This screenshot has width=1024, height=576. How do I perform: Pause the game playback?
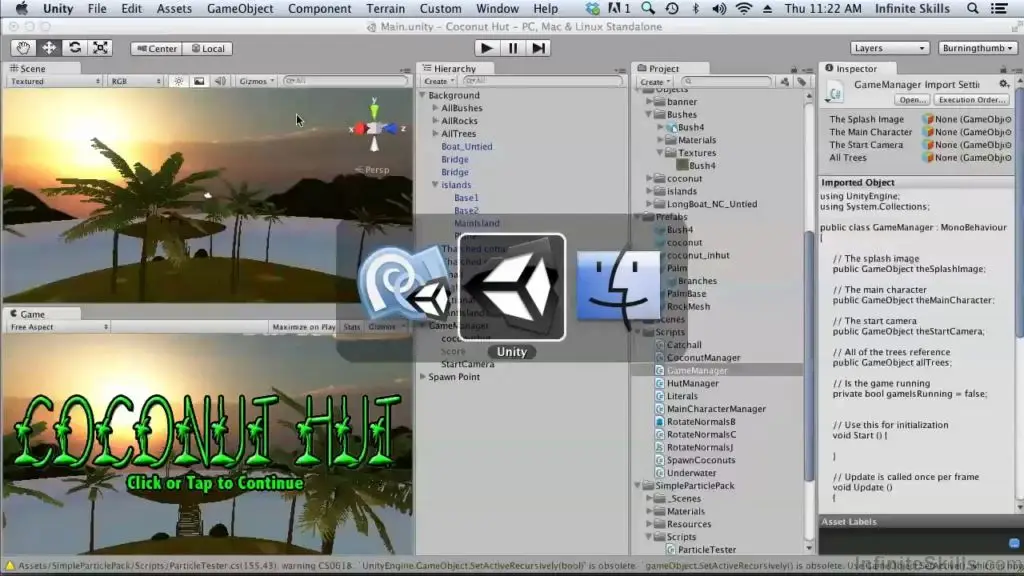click(x=513, y=48)
